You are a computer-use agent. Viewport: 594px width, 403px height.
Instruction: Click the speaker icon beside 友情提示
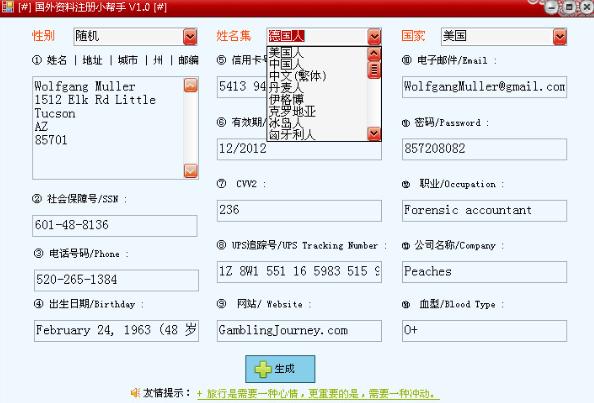135,393
